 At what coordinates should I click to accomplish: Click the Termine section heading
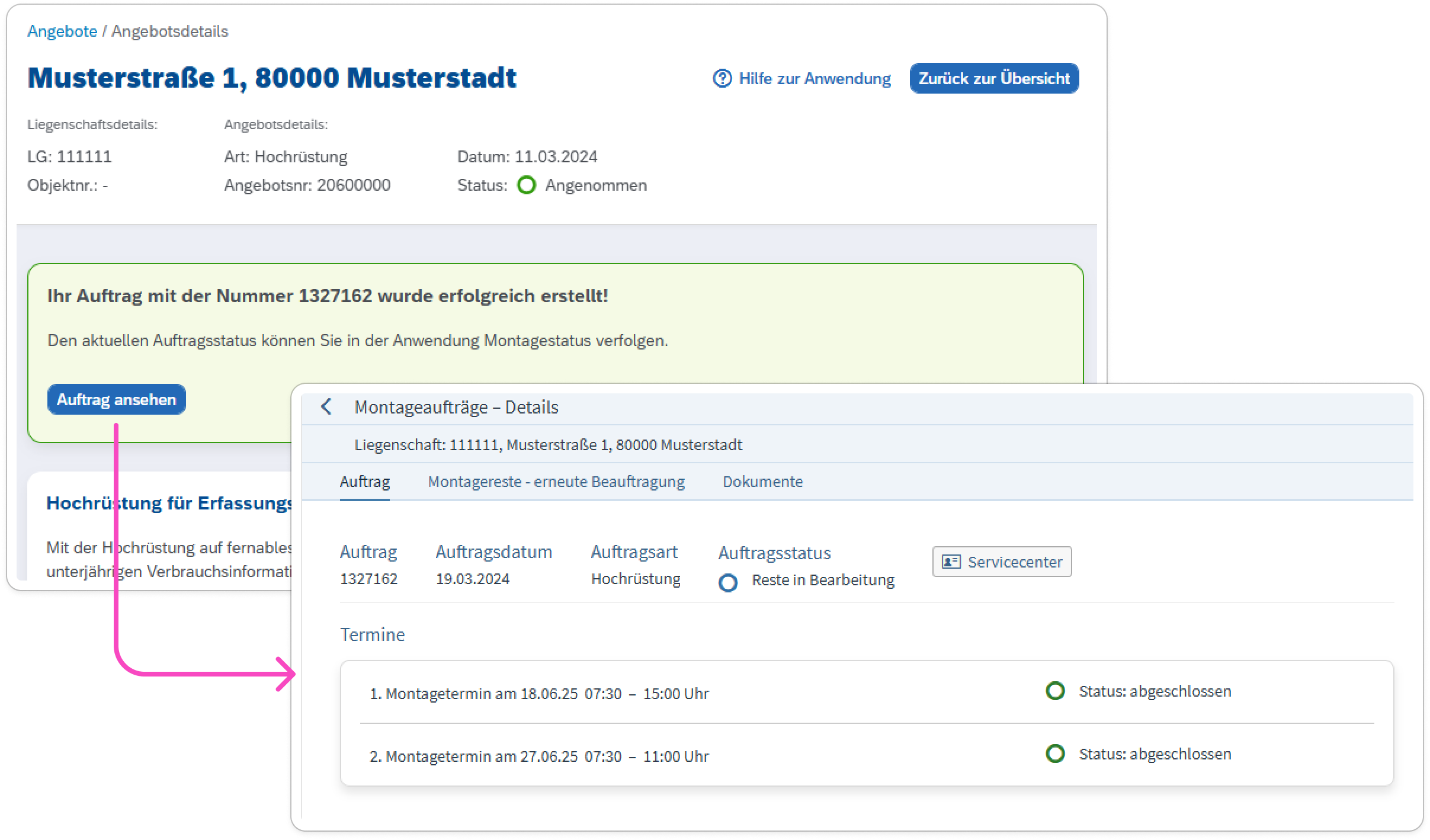pos(372,634)
